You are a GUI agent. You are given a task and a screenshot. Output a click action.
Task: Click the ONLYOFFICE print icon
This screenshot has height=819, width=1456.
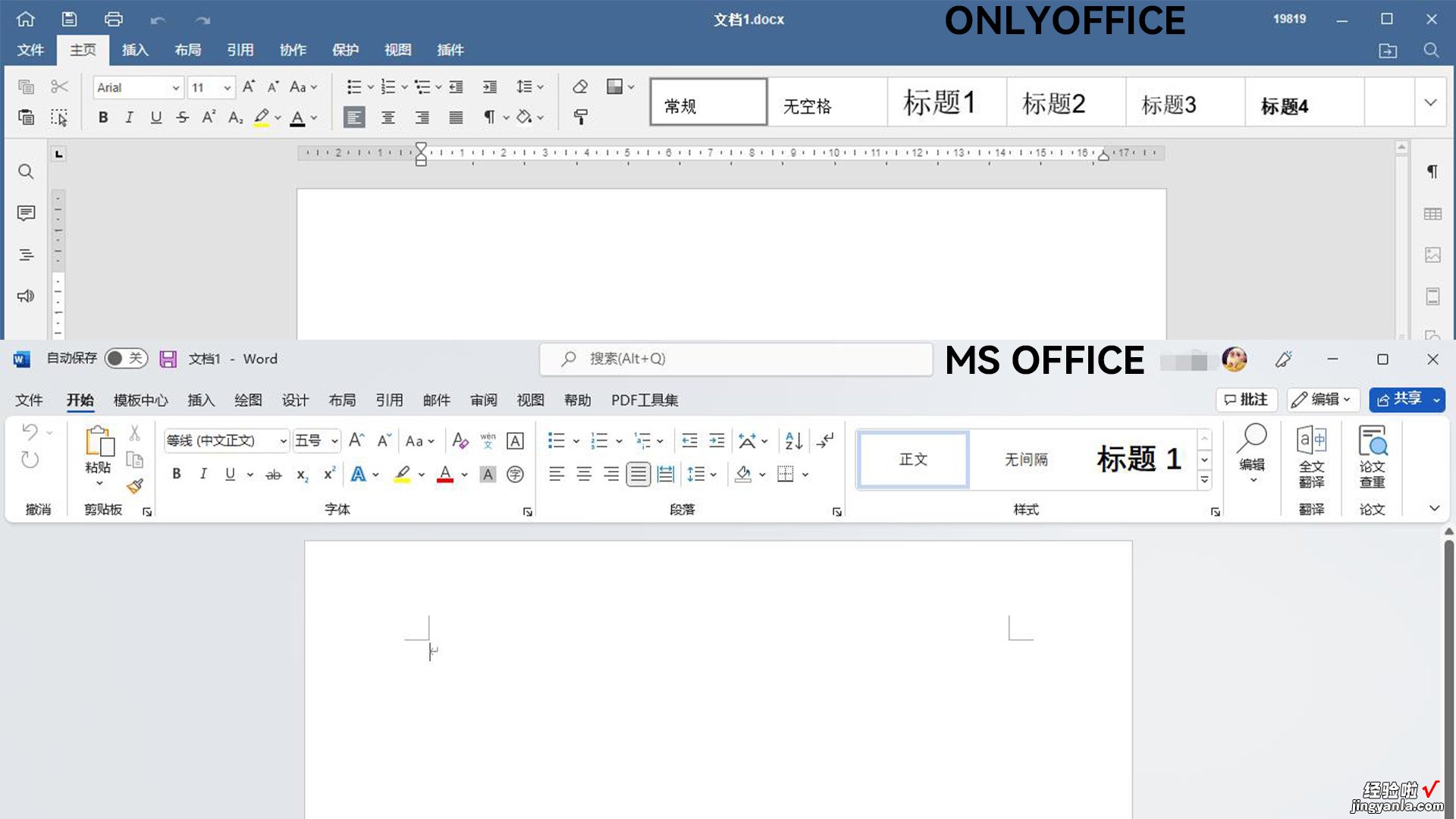point(114,19)
